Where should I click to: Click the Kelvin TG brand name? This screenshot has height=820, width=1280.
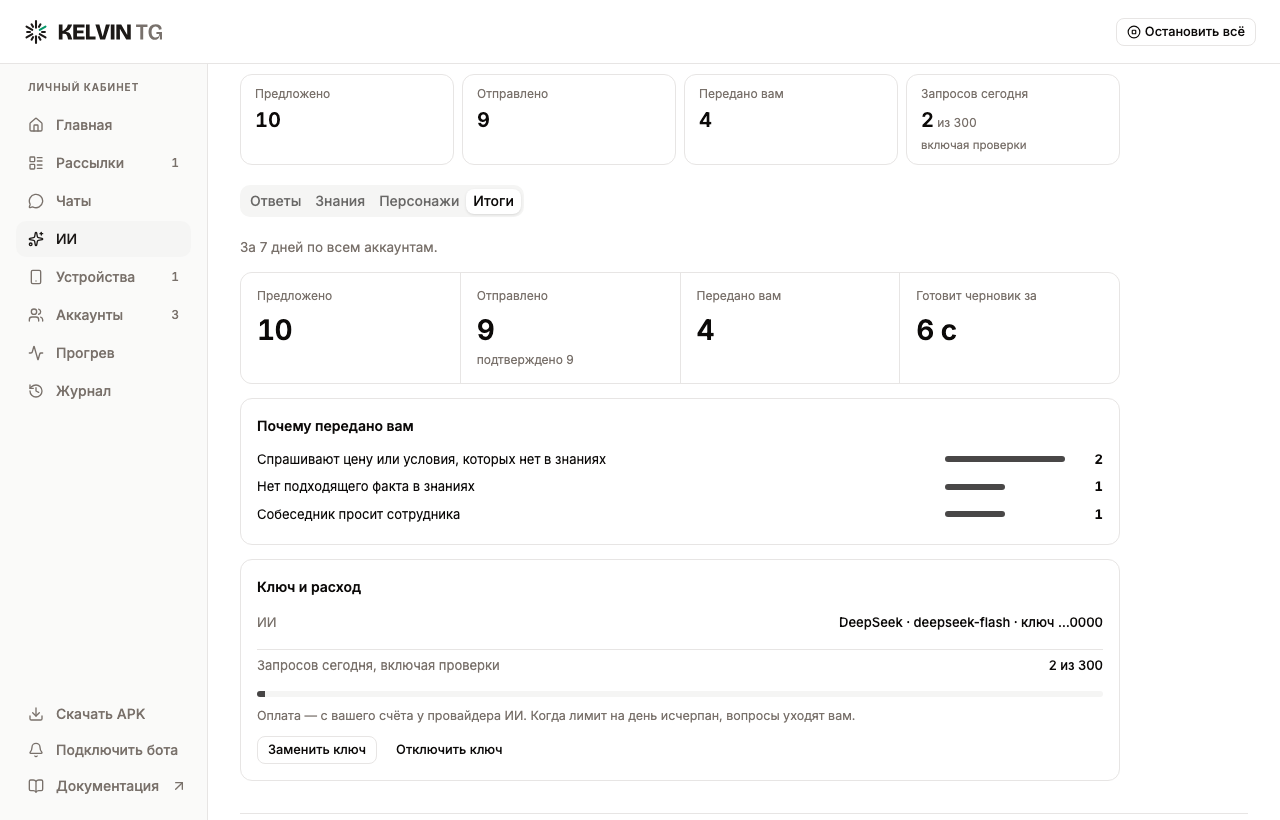(x=110, y=32)
